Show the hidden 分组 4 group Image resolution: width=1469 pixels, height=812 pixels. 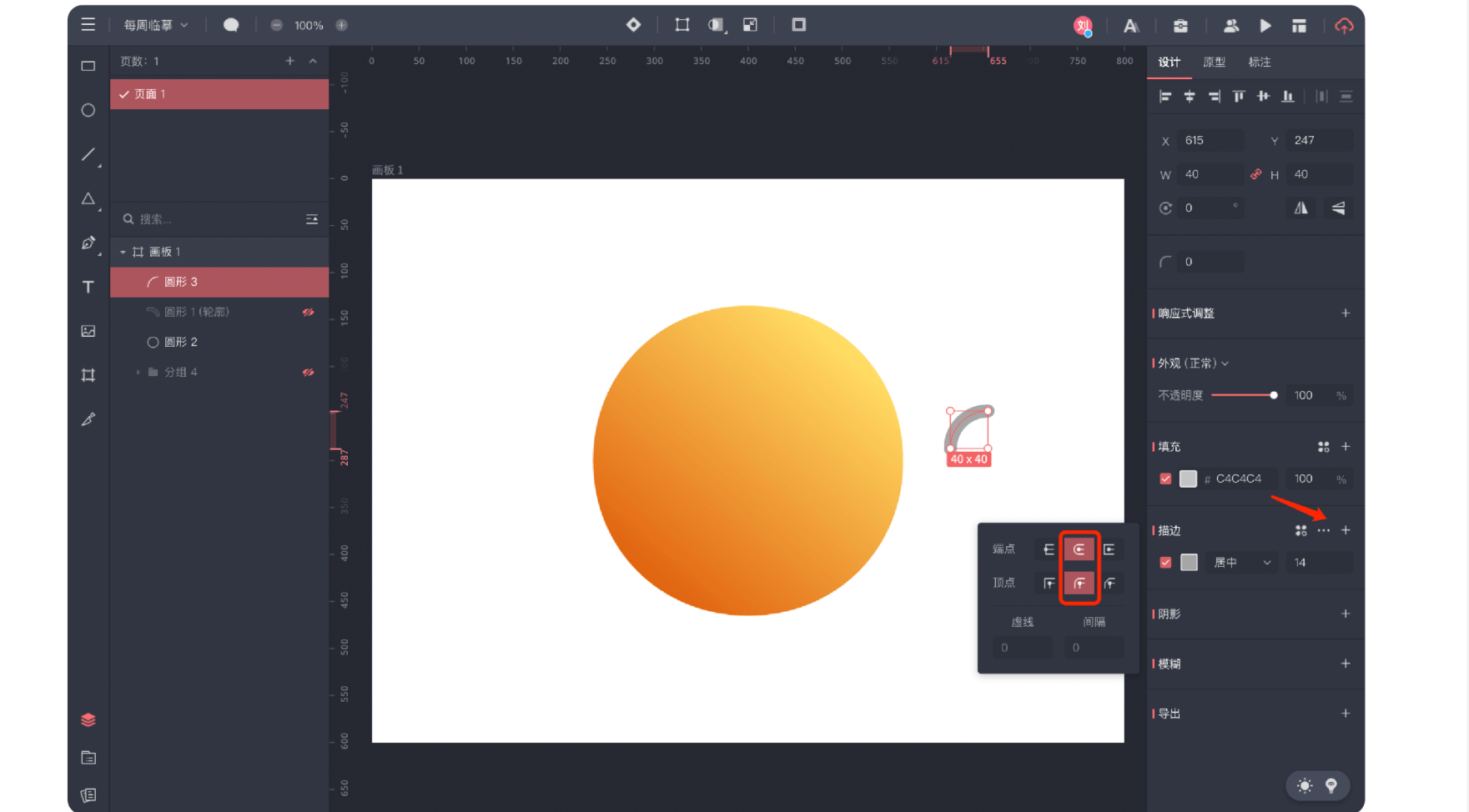(x=309, y=372)
